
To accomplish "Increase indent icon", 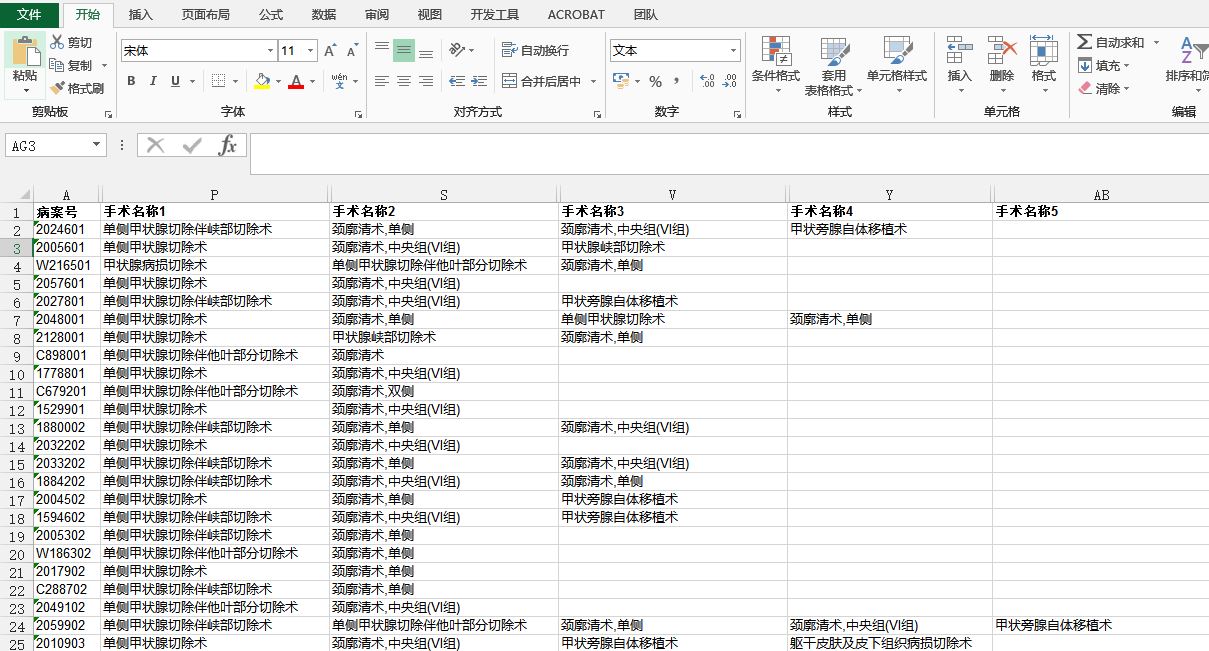I will point(480,81).
